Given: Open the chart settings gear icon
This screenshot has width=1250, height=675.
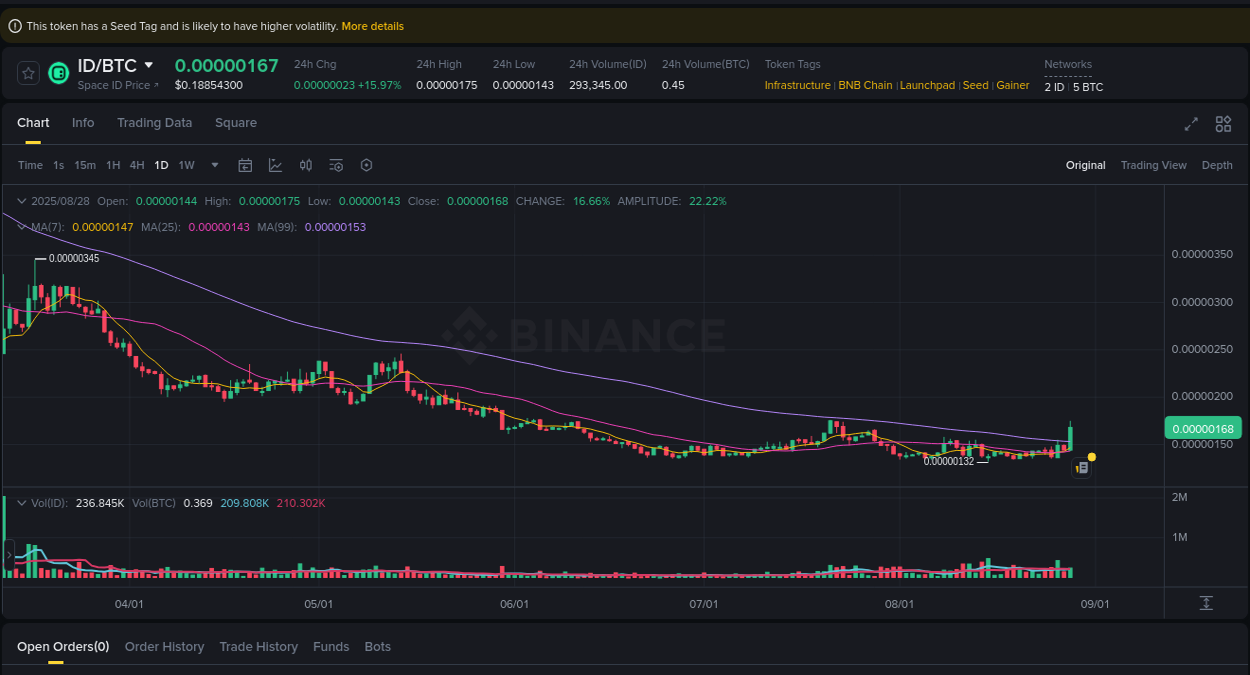Looking at the screenshot, I should tap(366, 165).
